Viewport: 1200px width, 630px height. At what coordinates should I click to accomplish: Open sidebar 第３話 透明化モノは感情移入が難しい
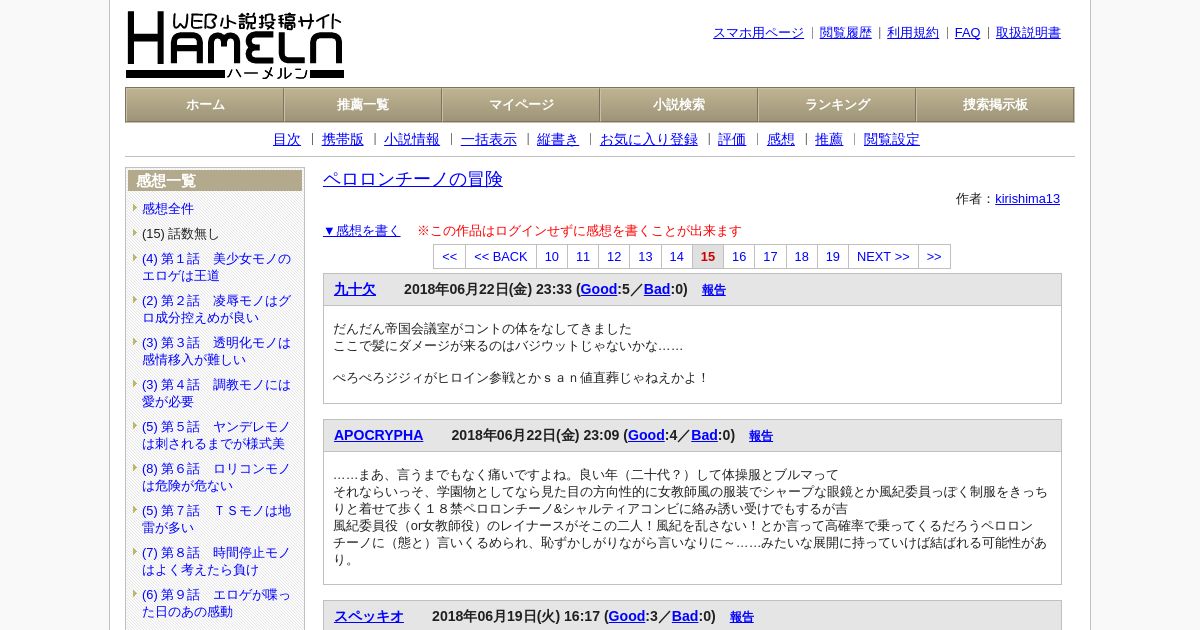pos(216,351)
